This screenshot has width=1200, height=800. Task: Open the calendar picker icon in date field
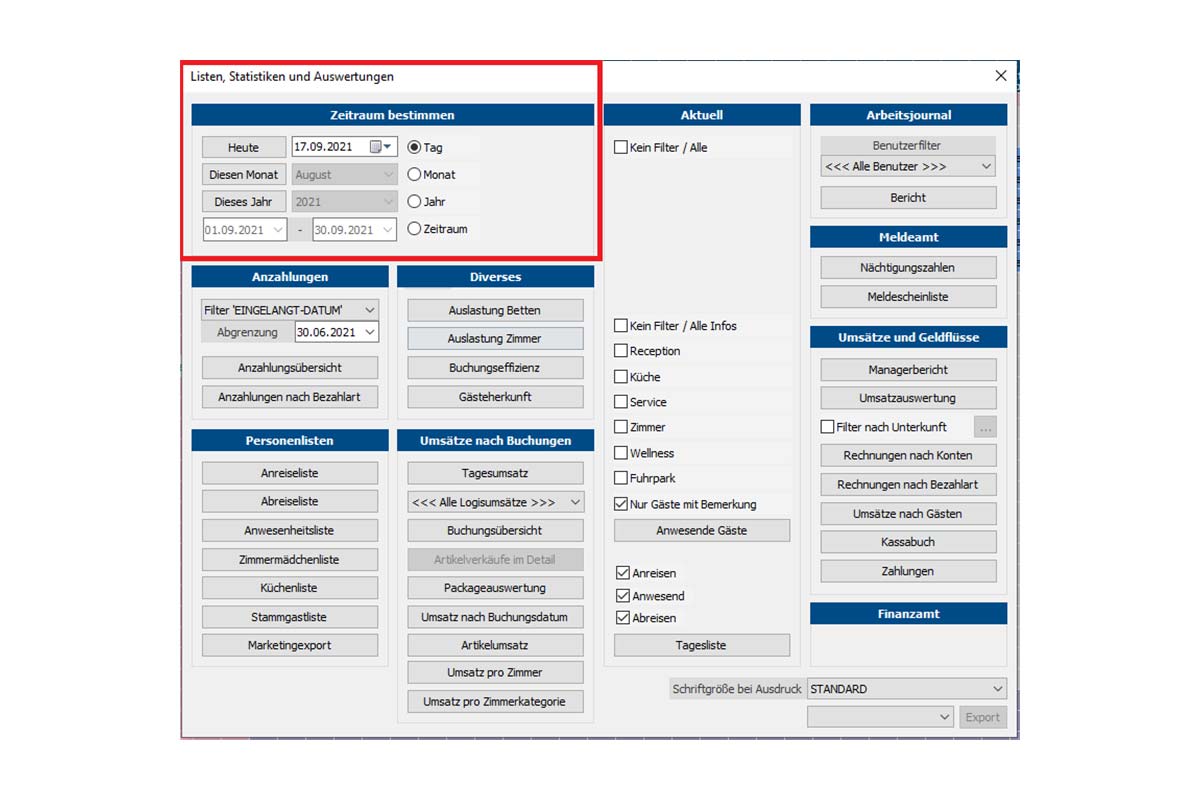377,147
